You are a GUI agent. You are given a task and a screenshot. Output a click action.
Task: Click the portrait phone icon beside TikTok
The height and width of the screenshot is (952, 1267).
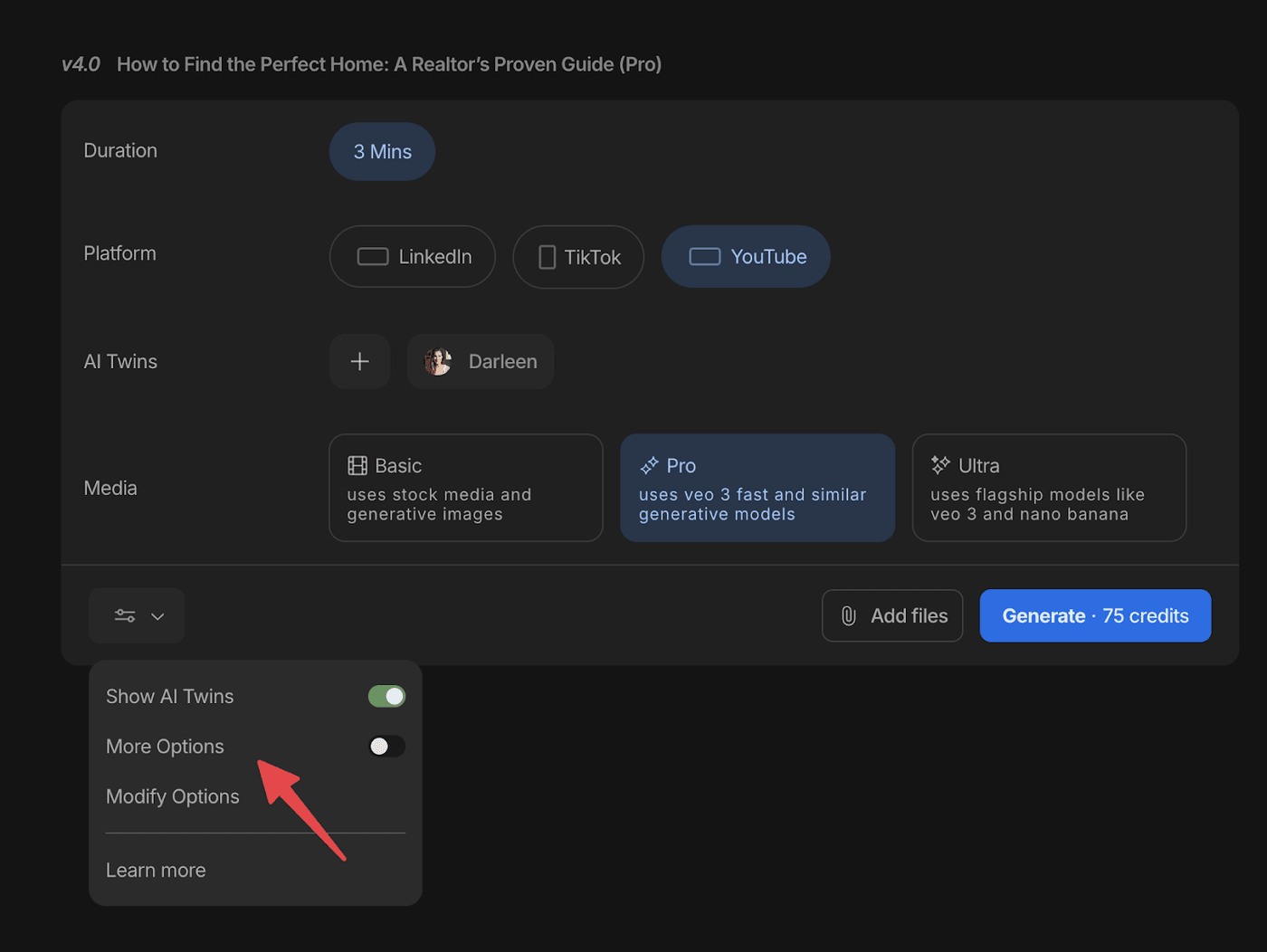(x=547, y=258)
